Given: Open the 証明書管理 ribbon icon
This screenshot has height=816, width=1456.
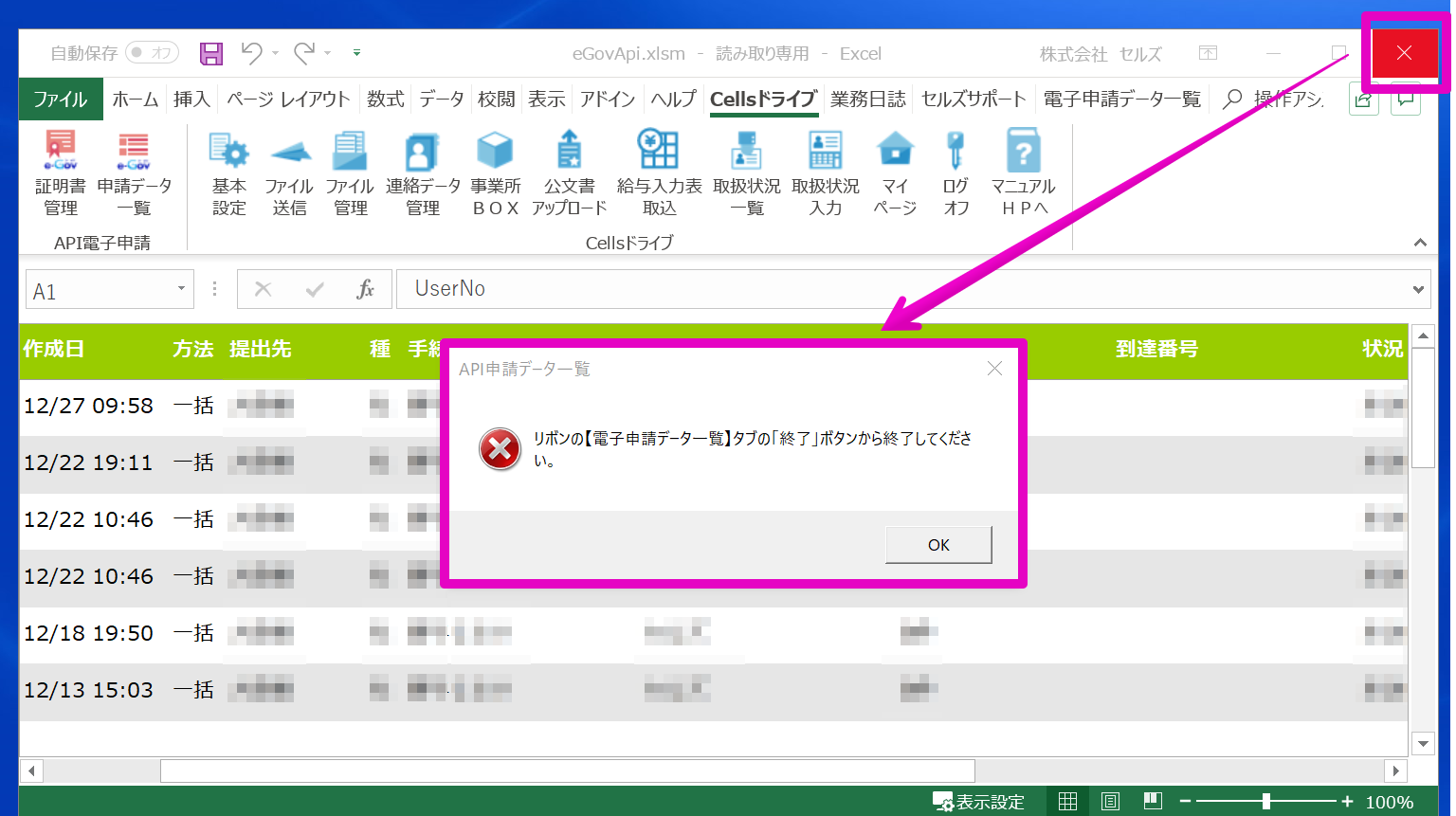Looking at the screenshot, I should click(61, 173).
